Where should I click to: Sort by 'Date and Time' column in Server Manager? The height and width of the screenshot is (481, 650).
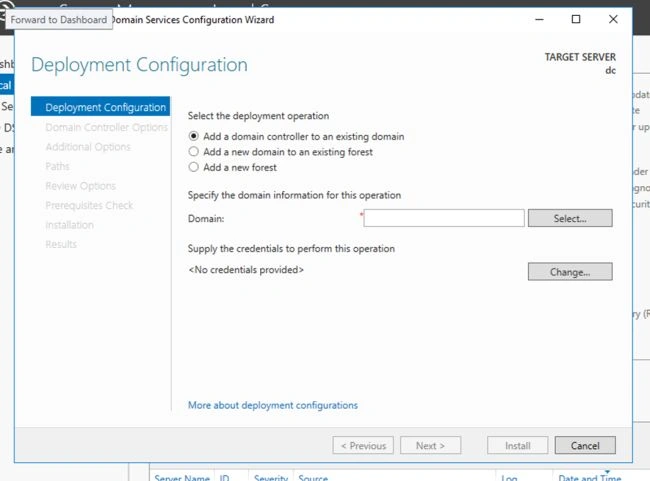(589, 478)
